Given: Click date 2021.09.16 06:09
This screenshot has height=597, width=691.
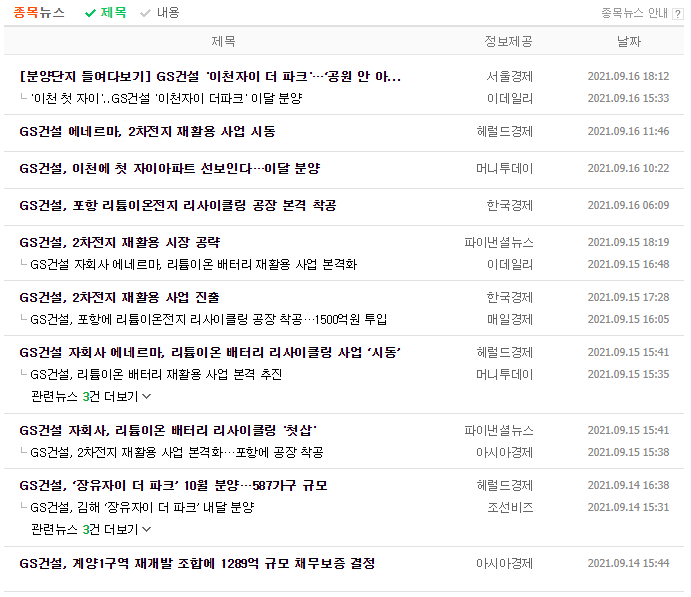Looking at the screenshot, I should pyautogui.click(x=628, y=205).
